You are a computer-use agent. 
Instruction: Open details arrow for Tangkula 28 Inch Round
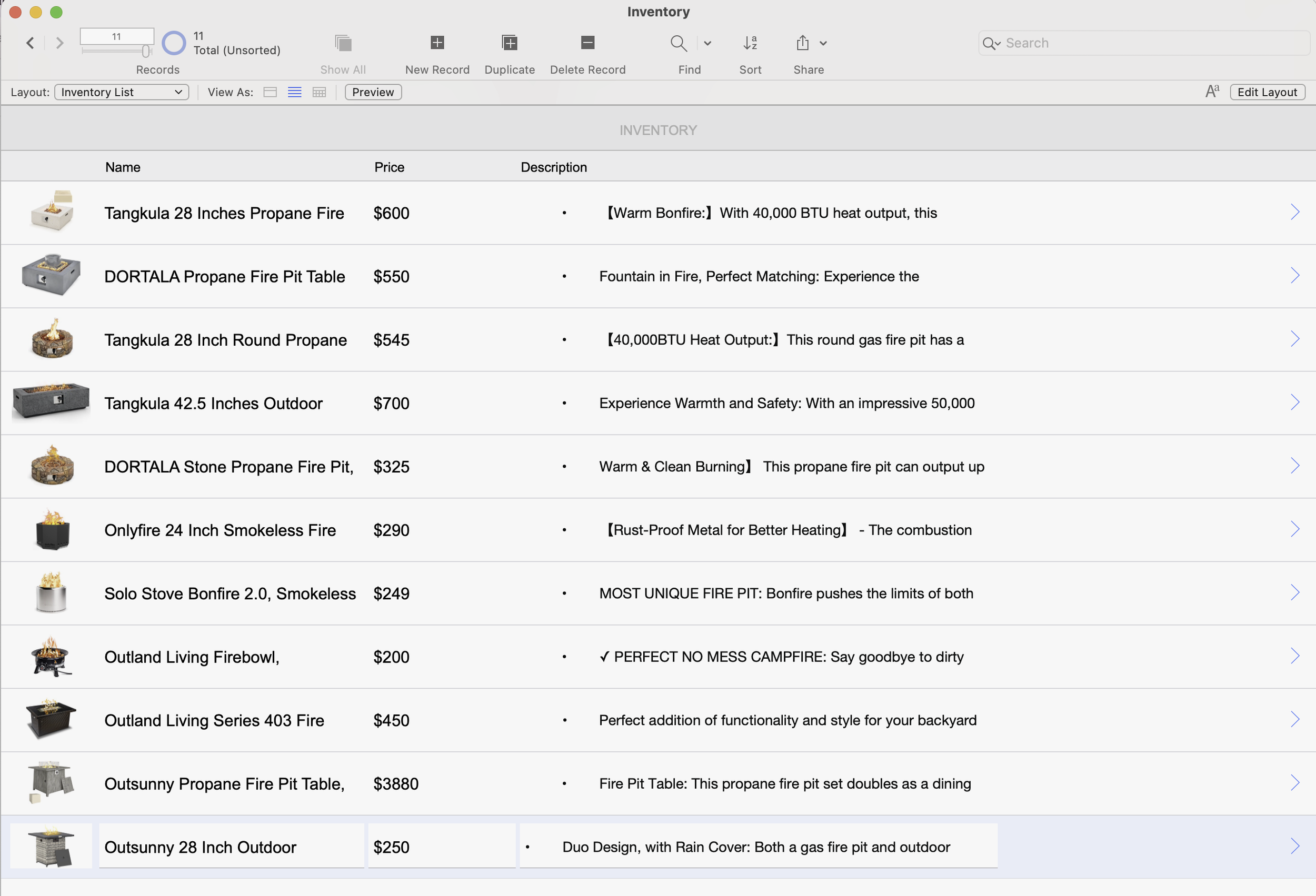1295,339
